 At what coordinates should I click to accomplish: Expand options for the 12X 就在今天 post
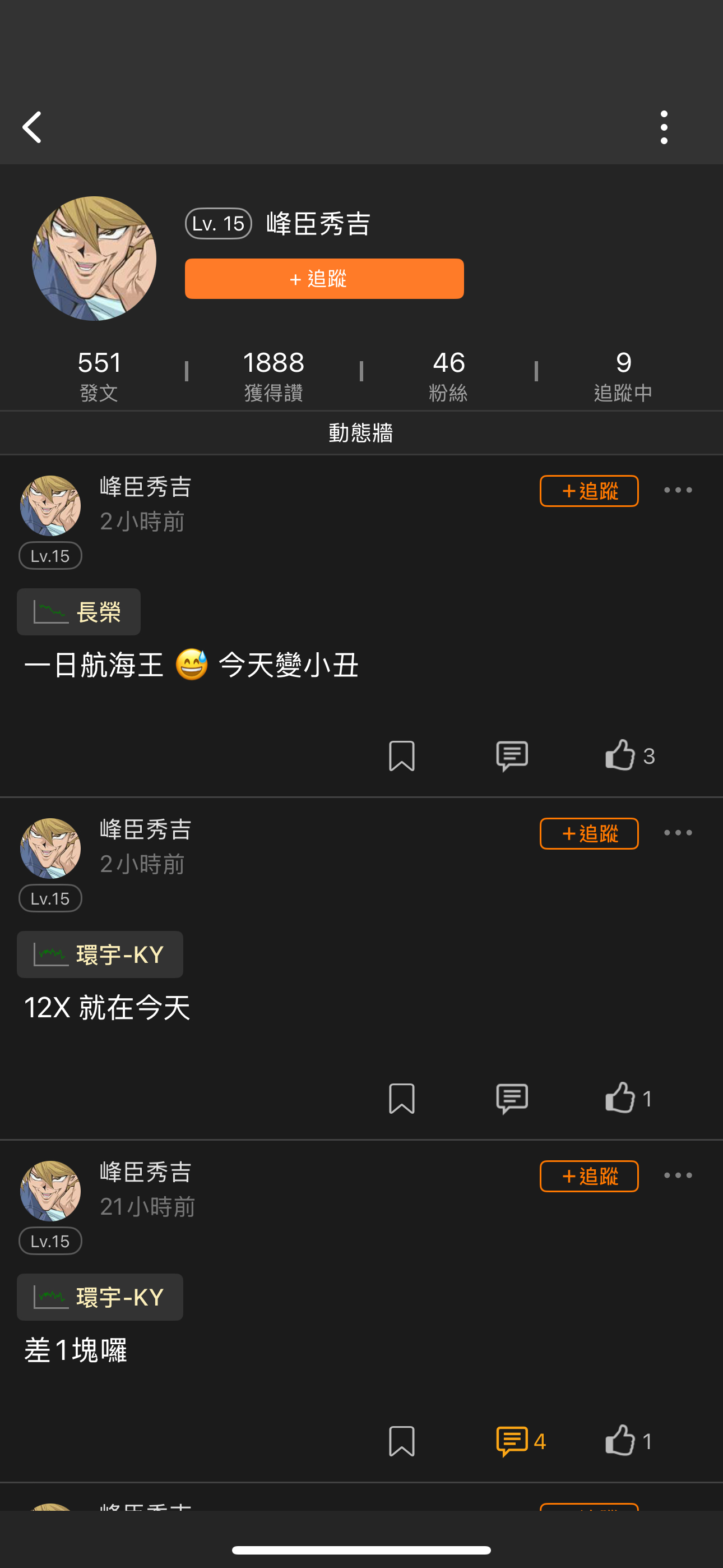[x=678, y=833]
